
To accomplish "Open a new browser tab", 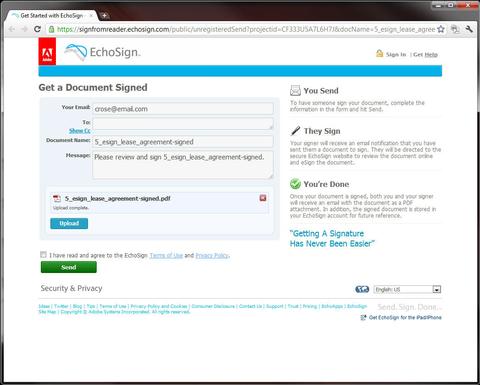I will [104, 15].
